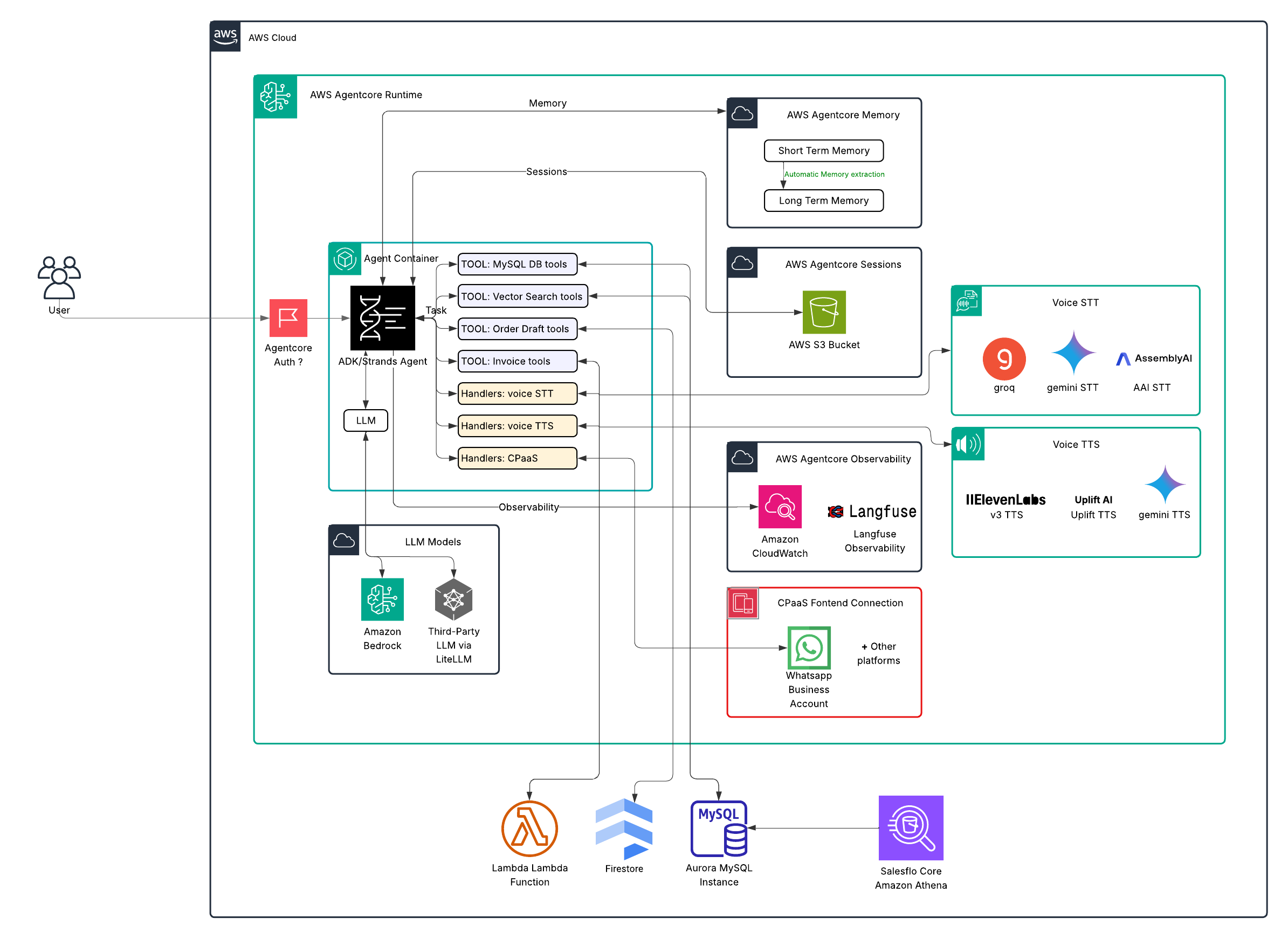Screen dimensions: 1288x939
Task: Click the AWS S3 Bucket icon
Action: (824, 312)
